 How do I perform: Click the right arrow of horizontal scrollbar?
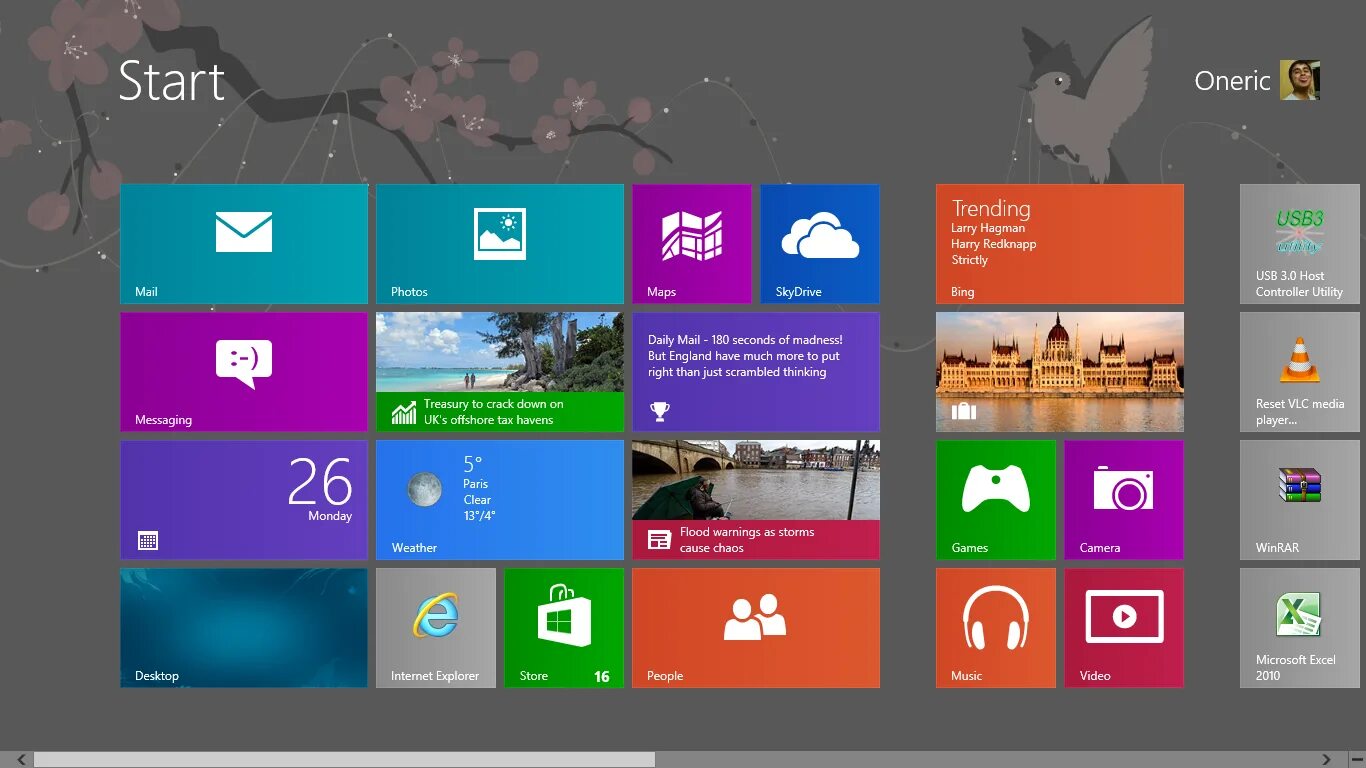click(1327, 760)
